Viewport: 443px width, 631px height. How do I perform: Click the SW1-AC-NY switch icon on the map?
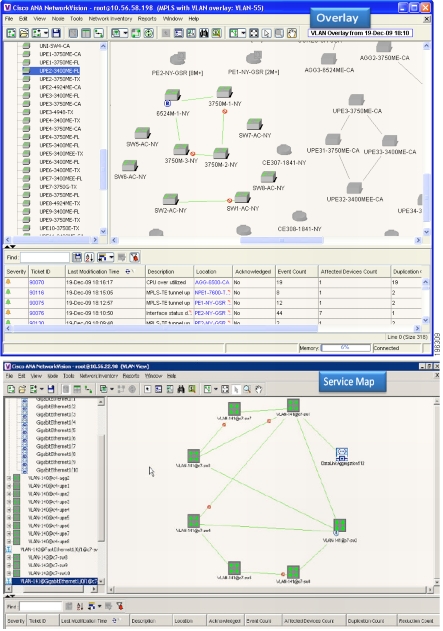243,198
